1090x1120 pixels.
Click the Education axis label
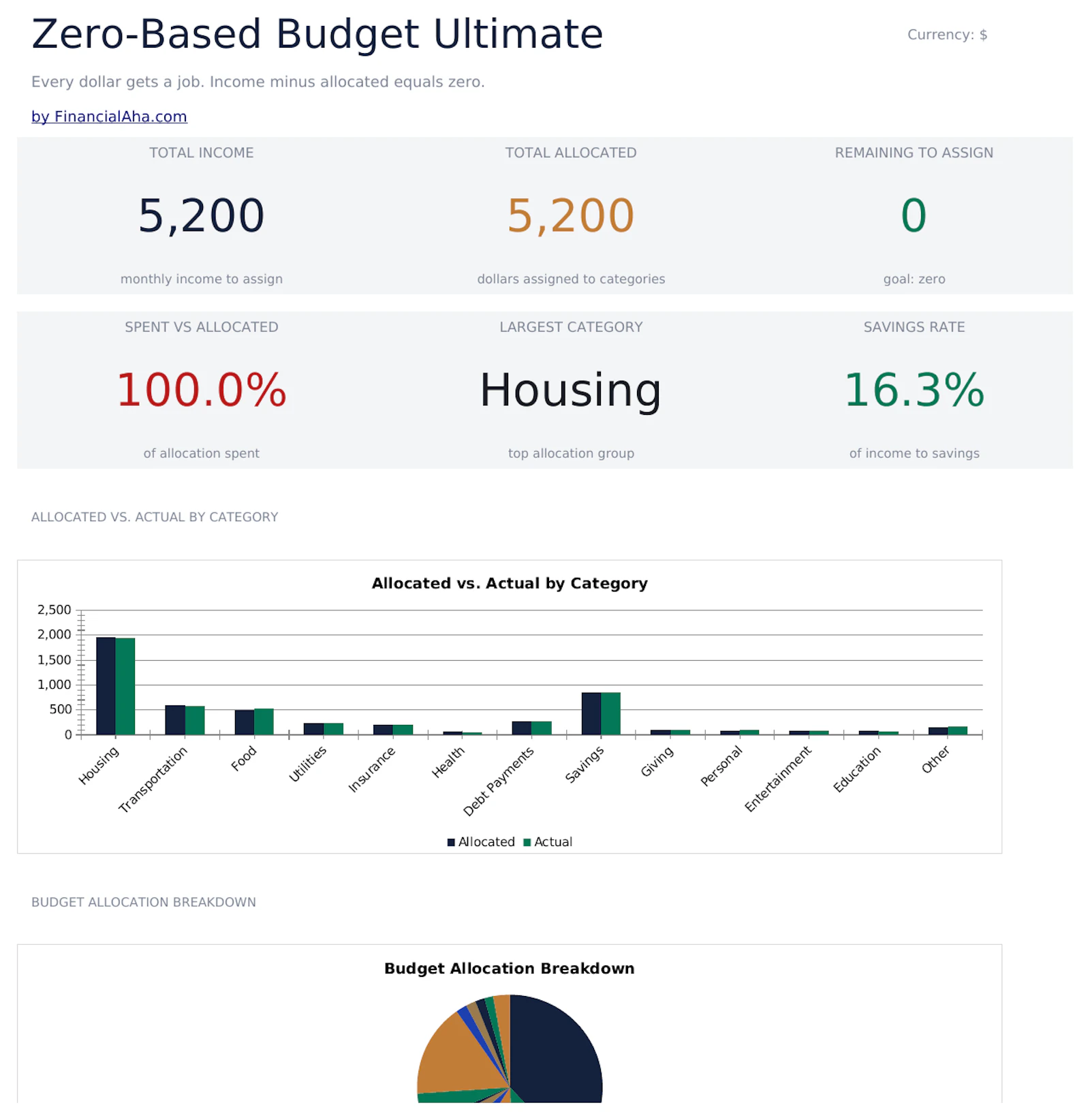tap(857, 770)
